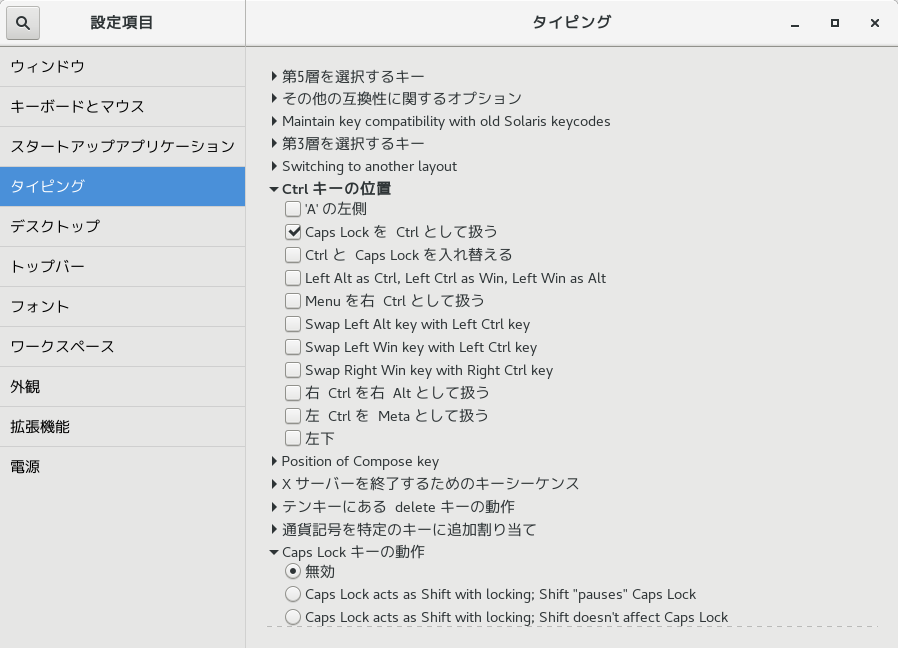Expand 'Switching to another layout' options
This screenshot has width=898, height=648.
[274, 166]
